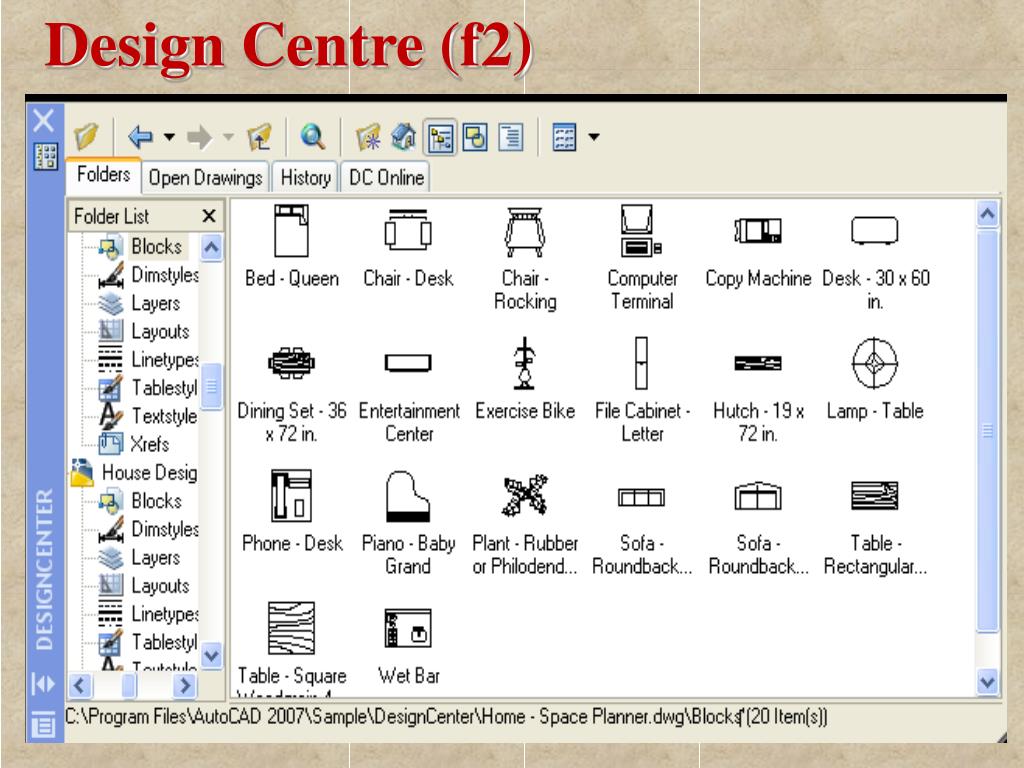Open the Favorites folder icon
Image resolution: width=1024 pixels, height=768 pixels.
coord(368,136)
